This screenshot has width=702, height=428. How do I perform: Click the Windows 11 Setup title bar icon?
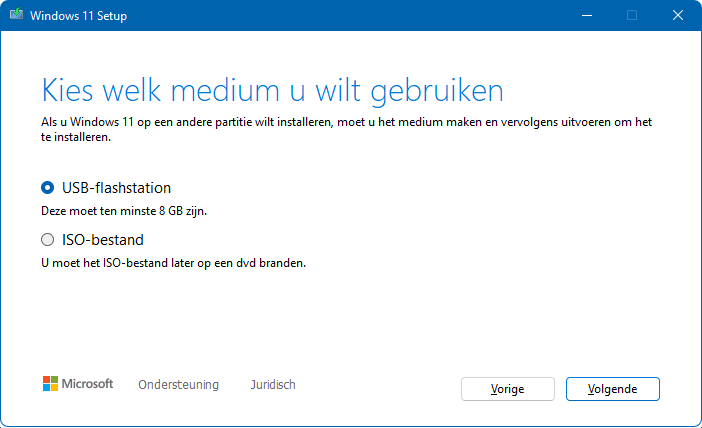click(x=17, y=14)
